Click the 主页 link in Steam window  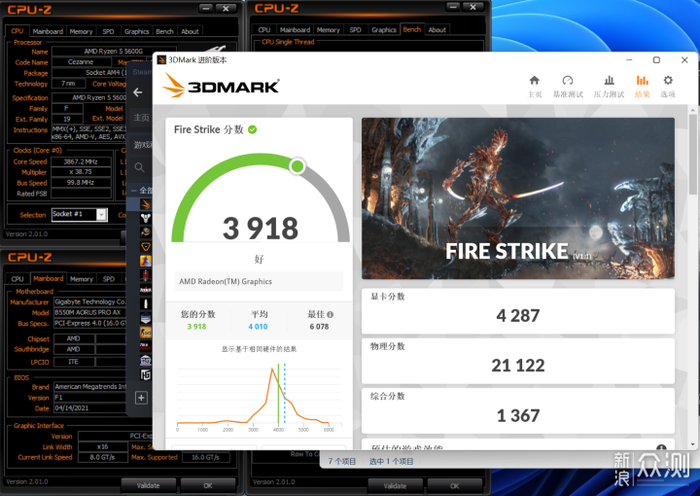tap(142, 118)
